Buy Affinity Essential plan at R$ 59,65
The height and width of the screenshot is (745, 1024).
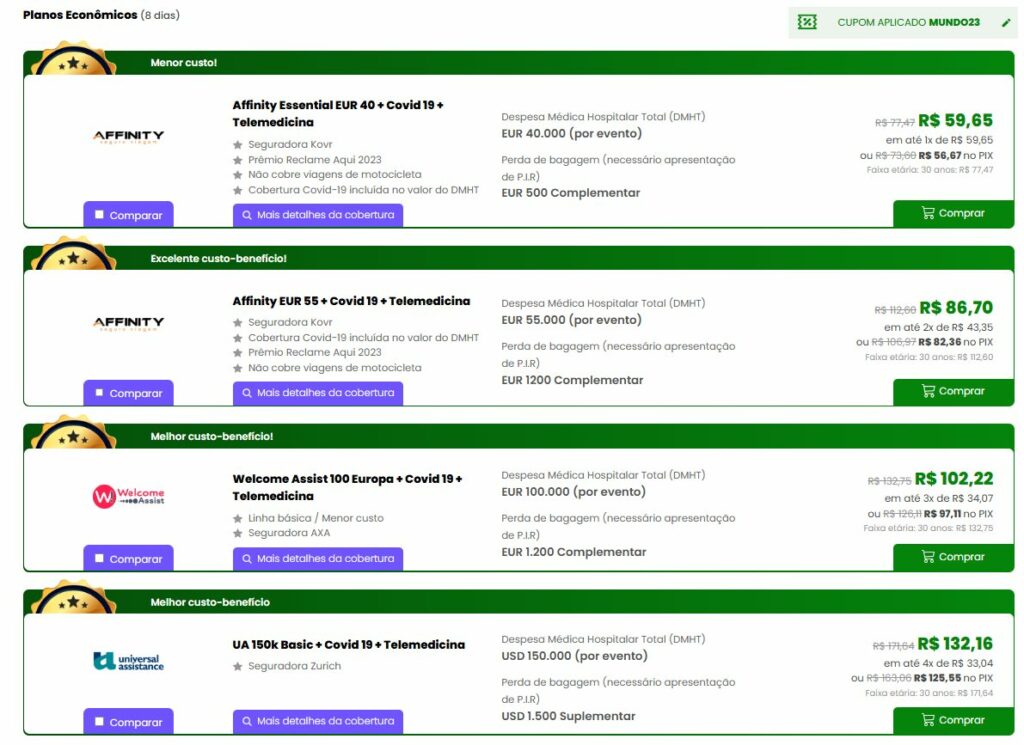[x=953, y=214]
